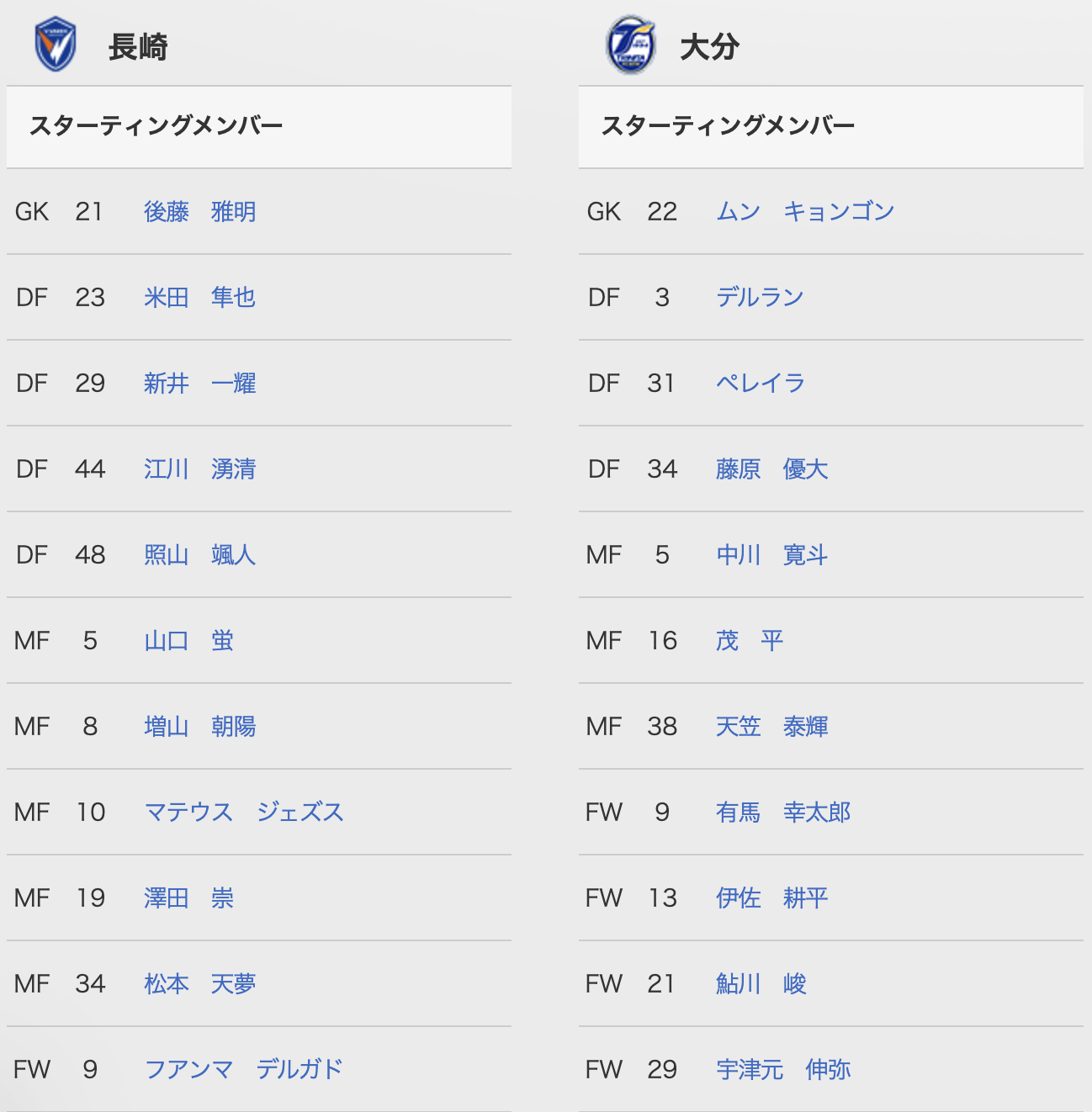Open player link 米田 隼也
The image size is (1092, 1112).
[x=200, y=297]
